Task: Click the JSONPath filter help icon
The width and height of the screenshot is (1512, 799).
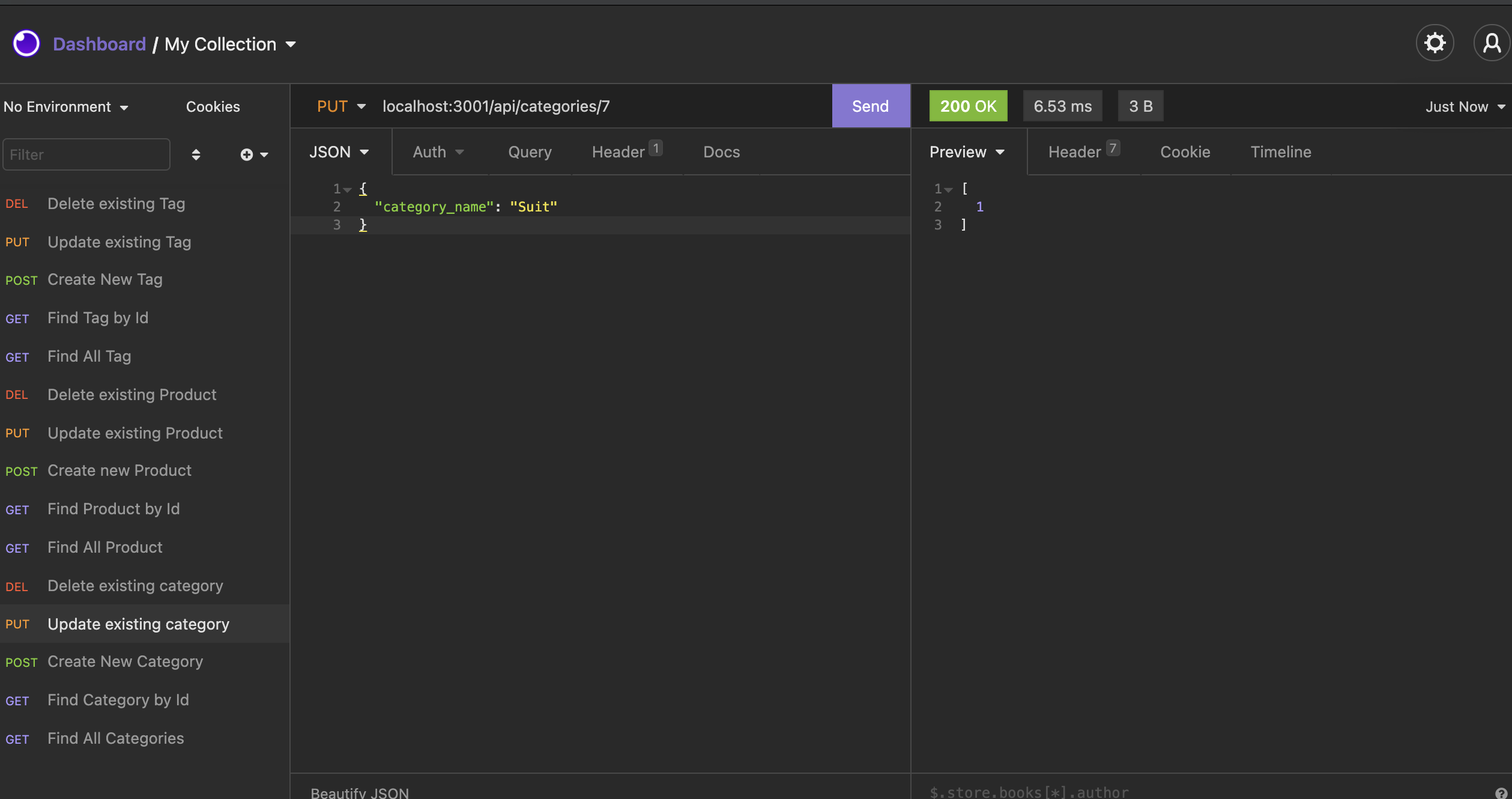Action: [x=1499, y=792]
